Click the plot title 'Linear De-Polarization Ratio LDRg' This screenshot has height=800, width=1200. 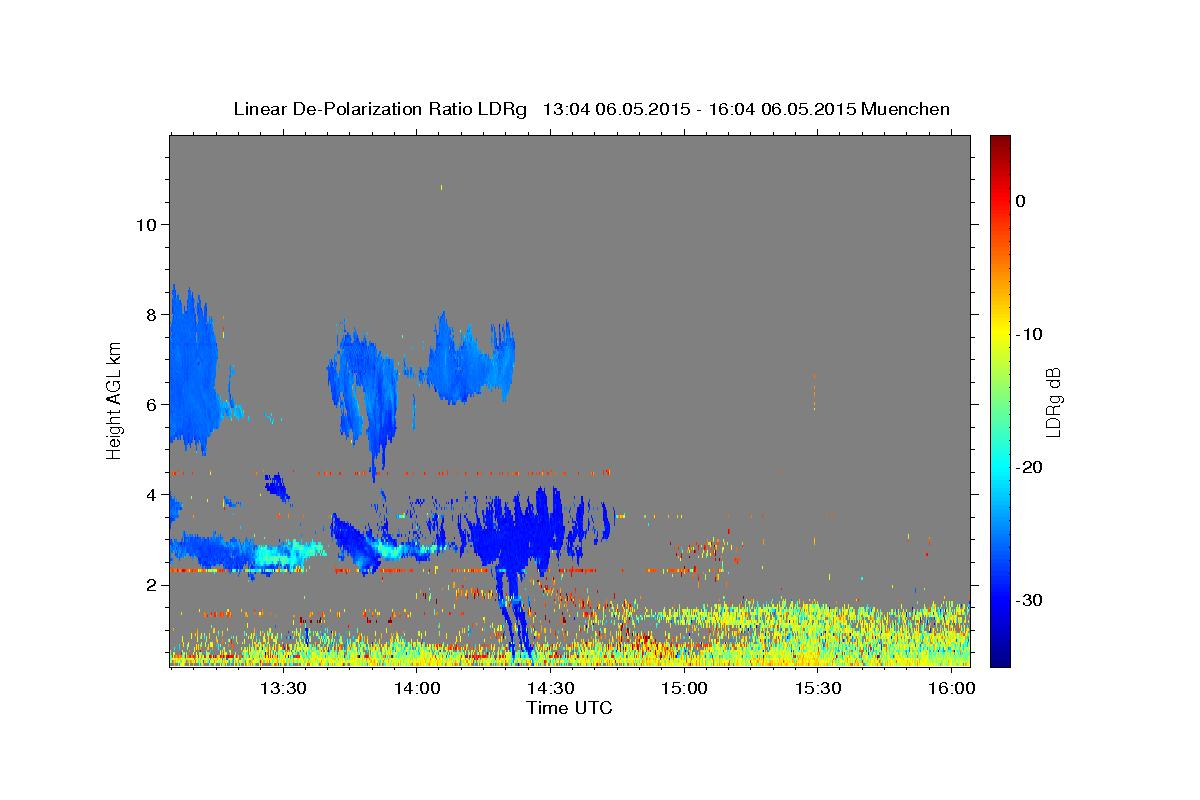pyautogui.click(x=380, y=109)
